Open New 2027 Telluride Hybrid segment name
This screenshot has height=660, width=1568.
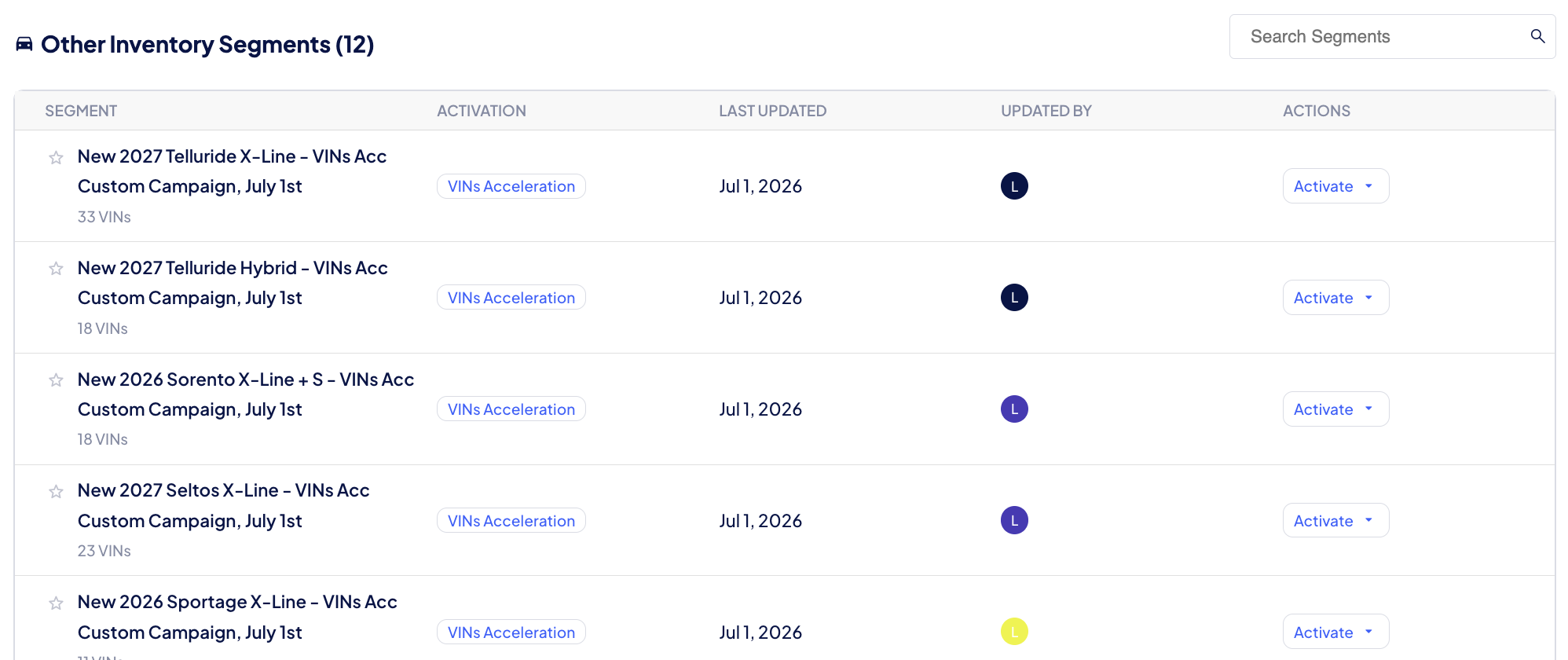[x=233, y=283]
